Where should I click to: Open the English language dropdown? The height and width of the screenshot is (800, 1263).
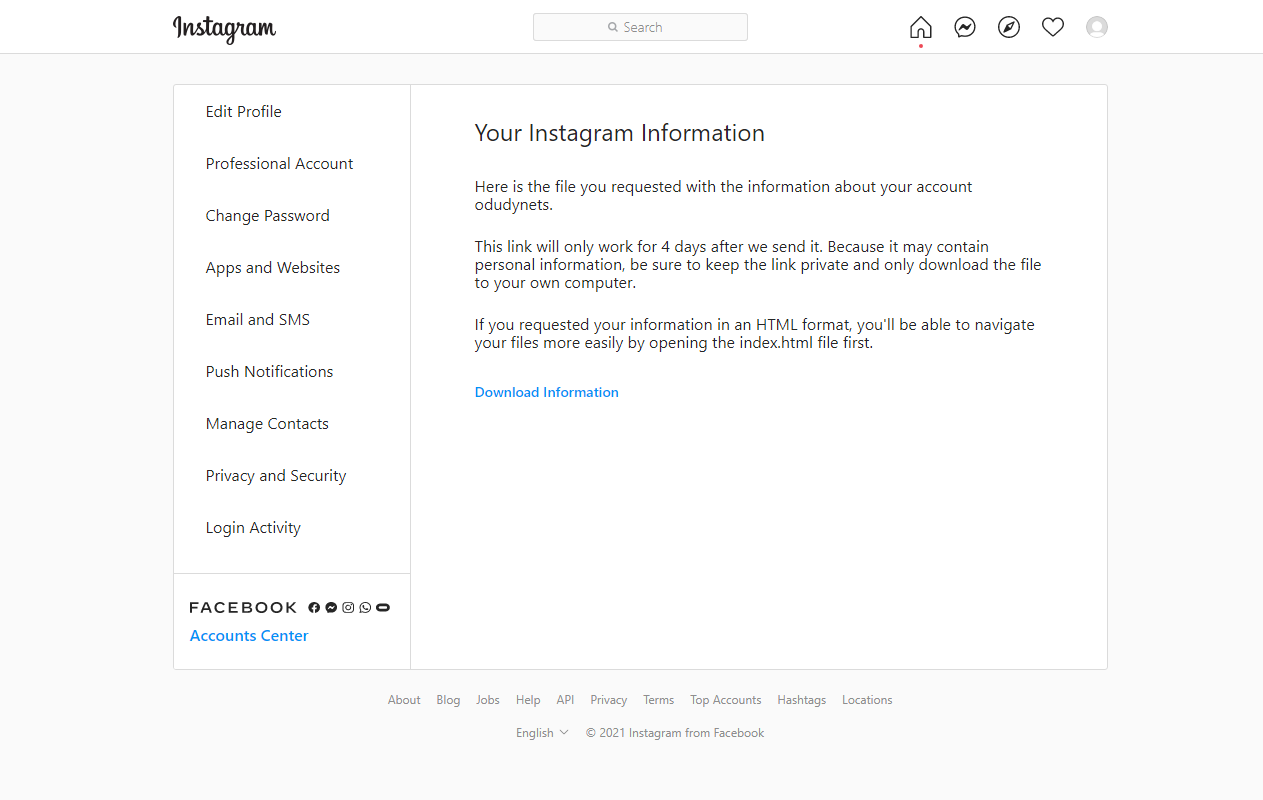coord(542,733)
